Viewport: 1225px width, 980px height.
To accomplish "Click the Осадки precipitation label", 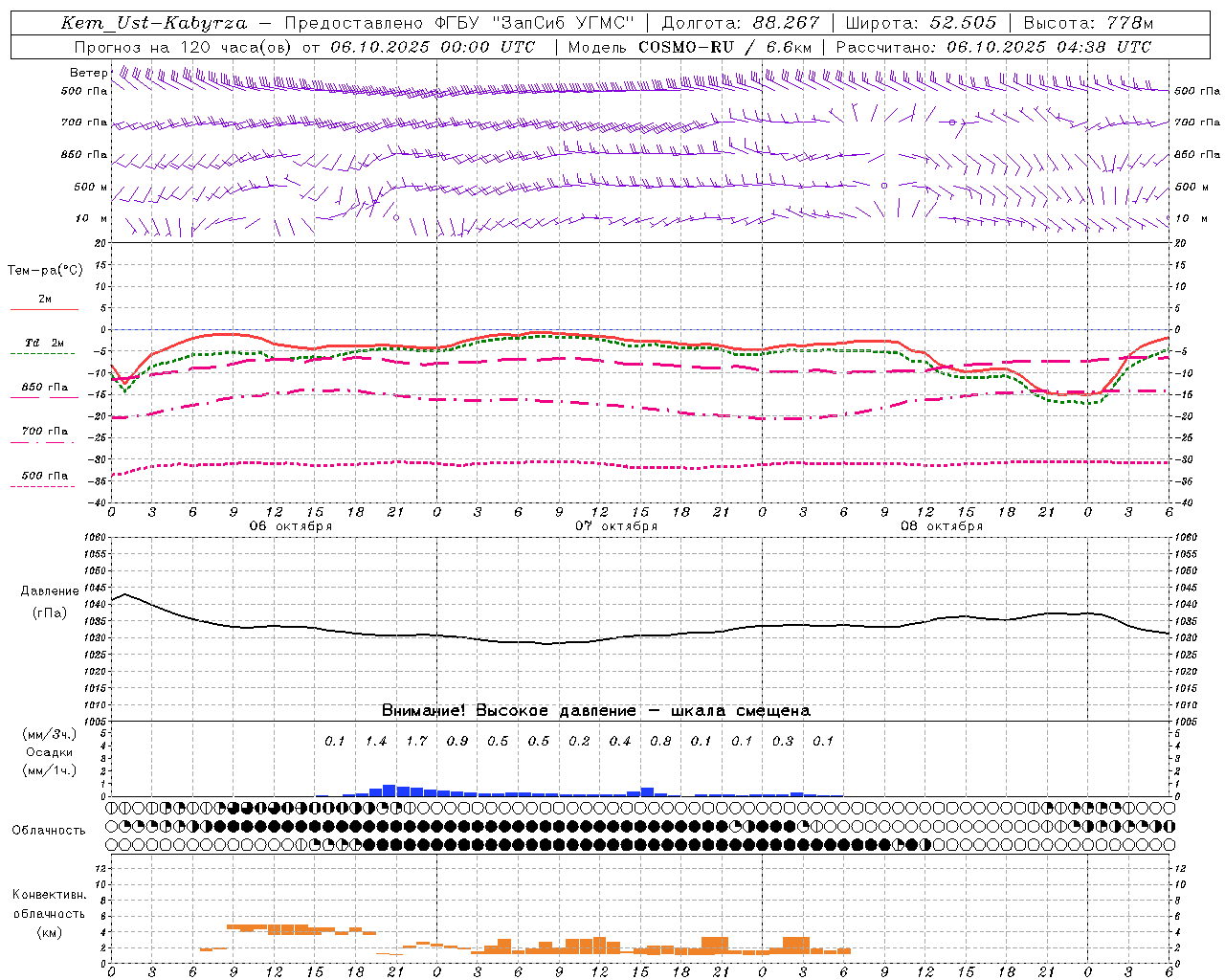I will click(49, 752).
